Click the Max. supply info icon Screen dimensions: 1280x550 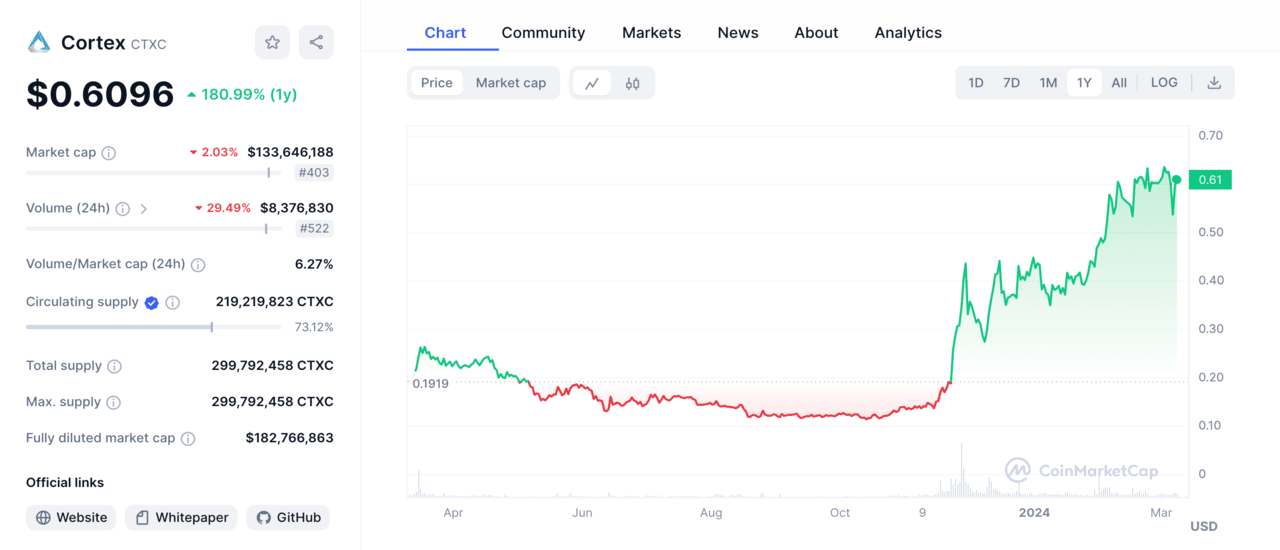(114, 402)
